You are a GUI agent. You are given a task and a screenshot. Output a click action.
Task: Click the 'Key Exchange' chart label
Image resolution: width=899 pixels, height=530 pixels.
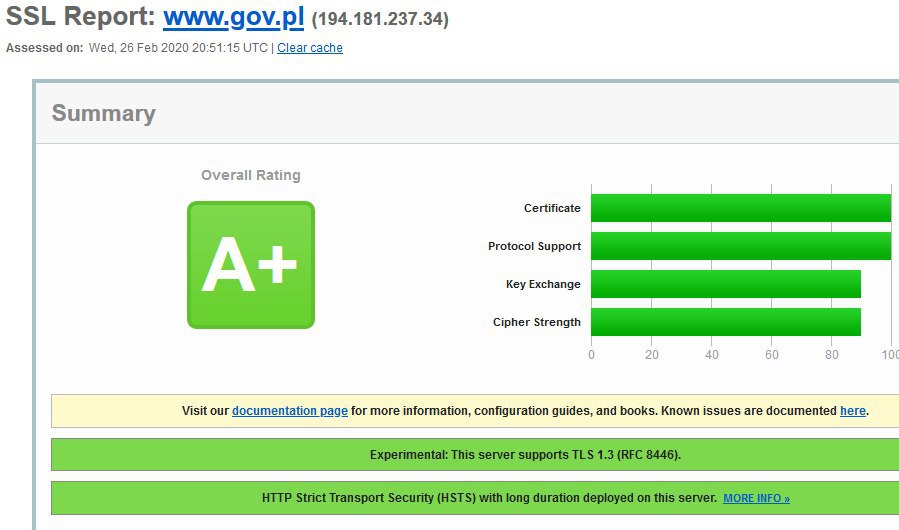543,284
